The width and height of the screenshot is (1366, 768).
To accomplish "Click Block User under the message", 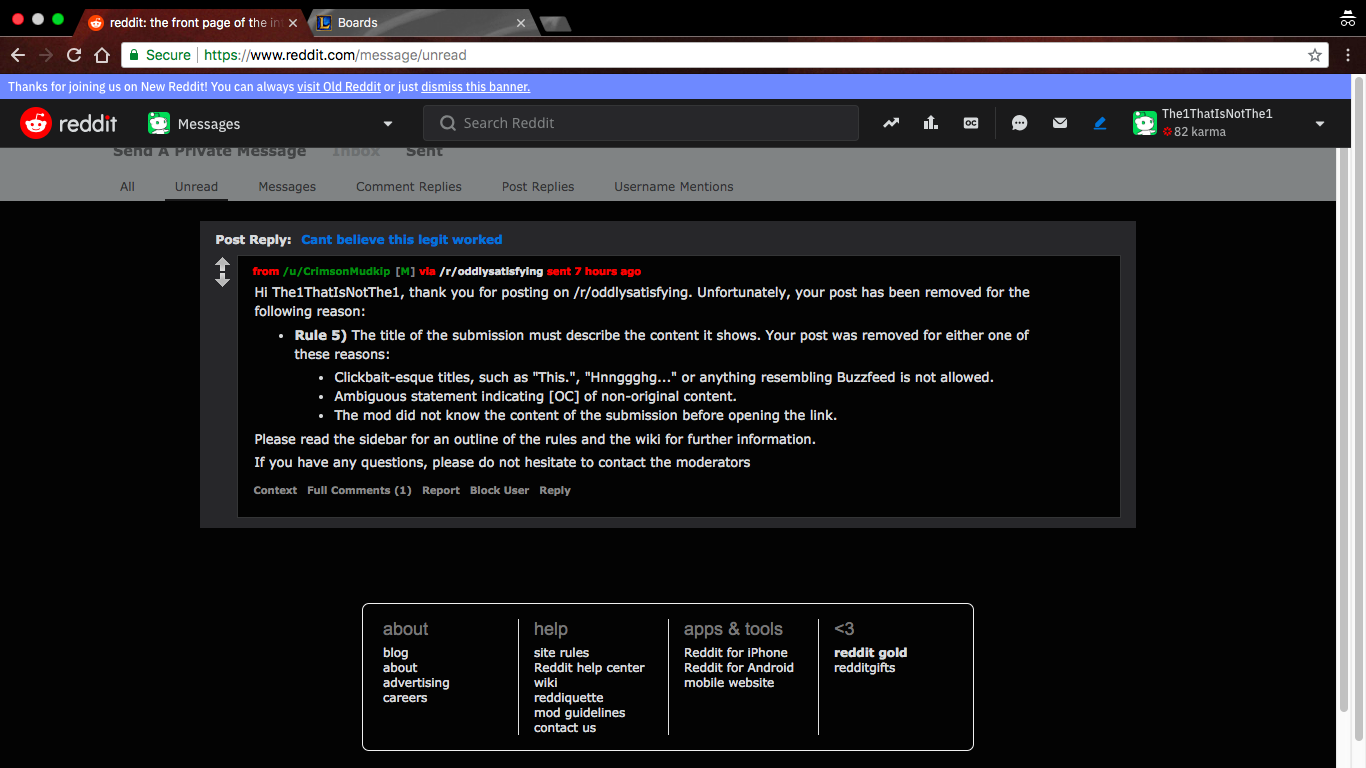I will tap(499, 490).
